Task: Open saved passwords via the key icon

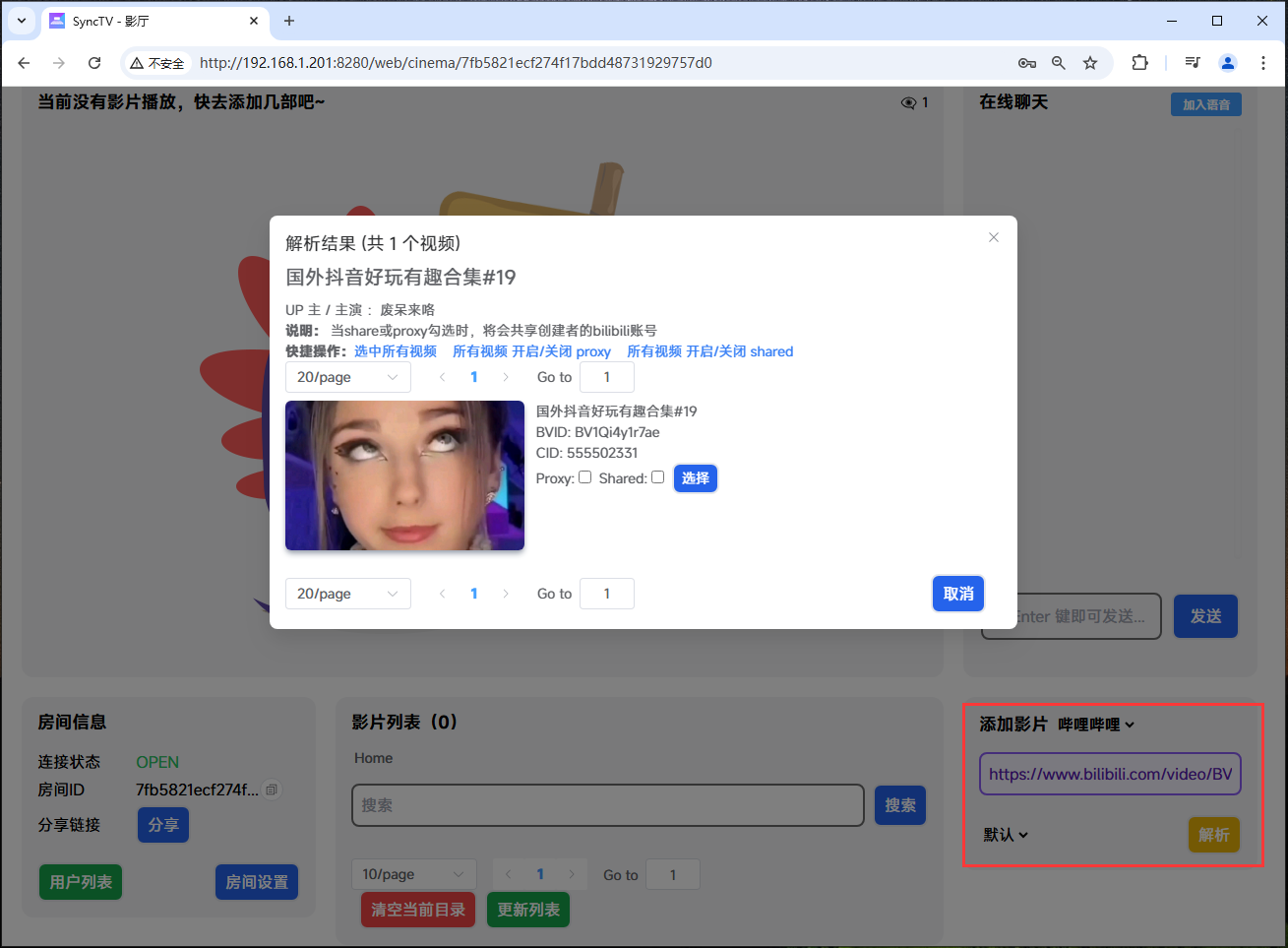Action: point(1027,62)
